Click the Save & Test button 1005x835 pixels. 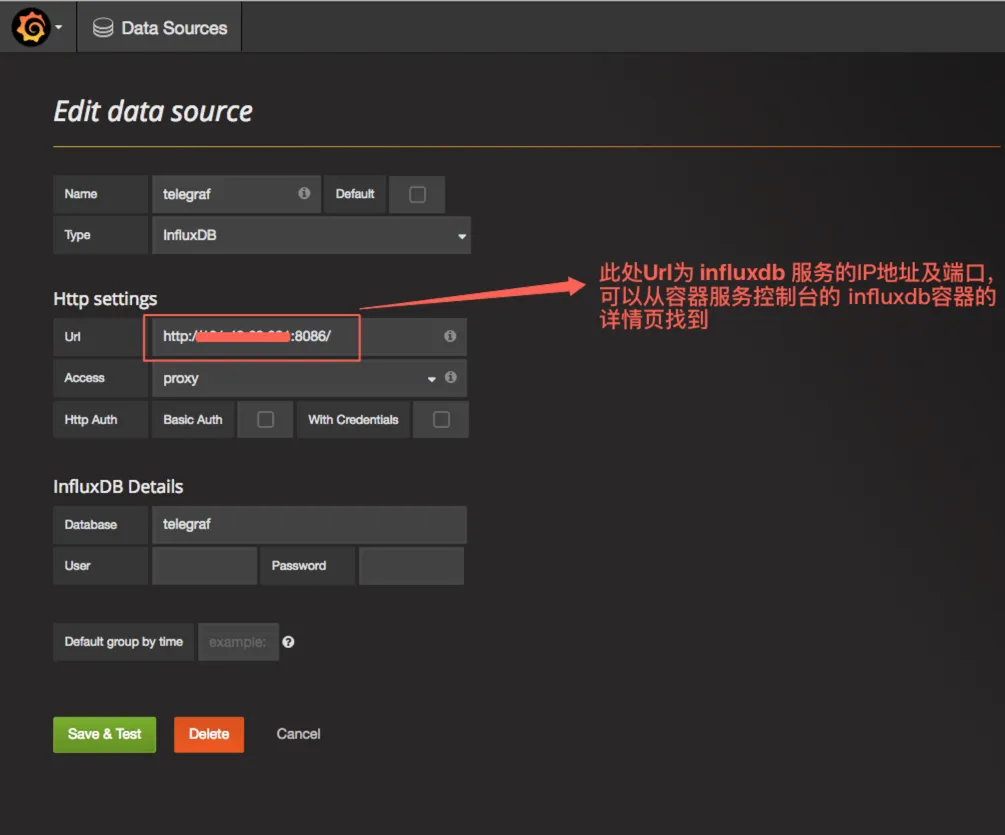(104, 734)
